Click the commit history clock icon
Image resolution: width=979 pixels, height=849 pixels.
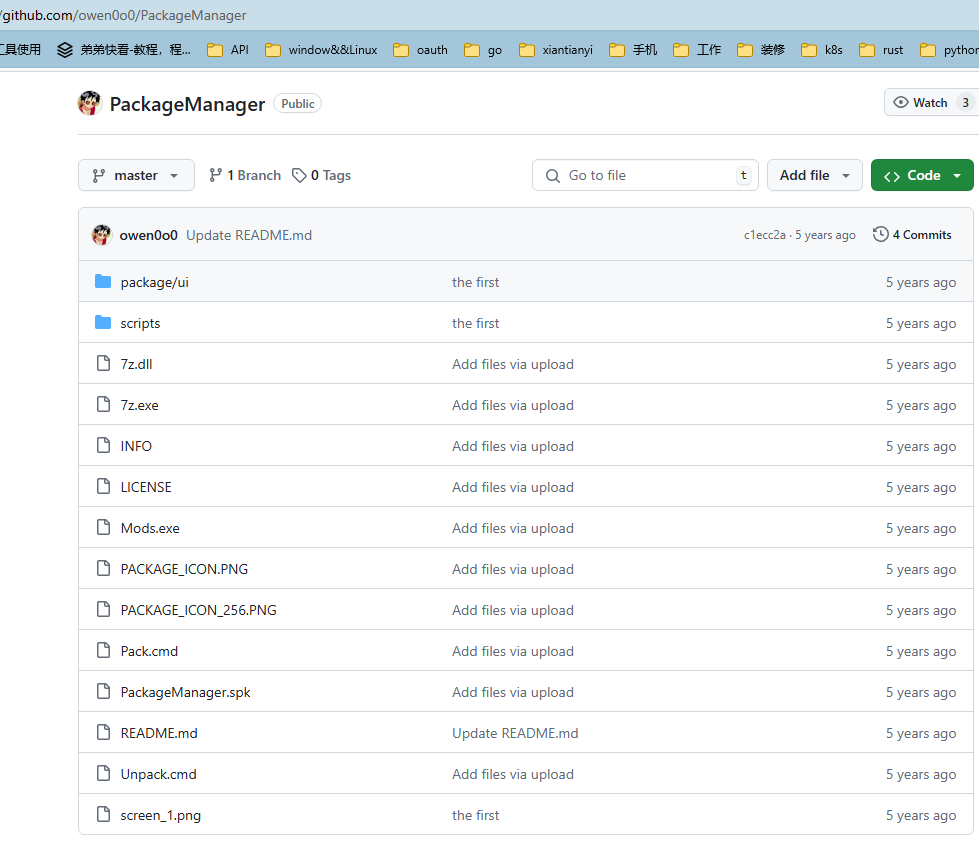pyautogui.click(x=880, y=235)
